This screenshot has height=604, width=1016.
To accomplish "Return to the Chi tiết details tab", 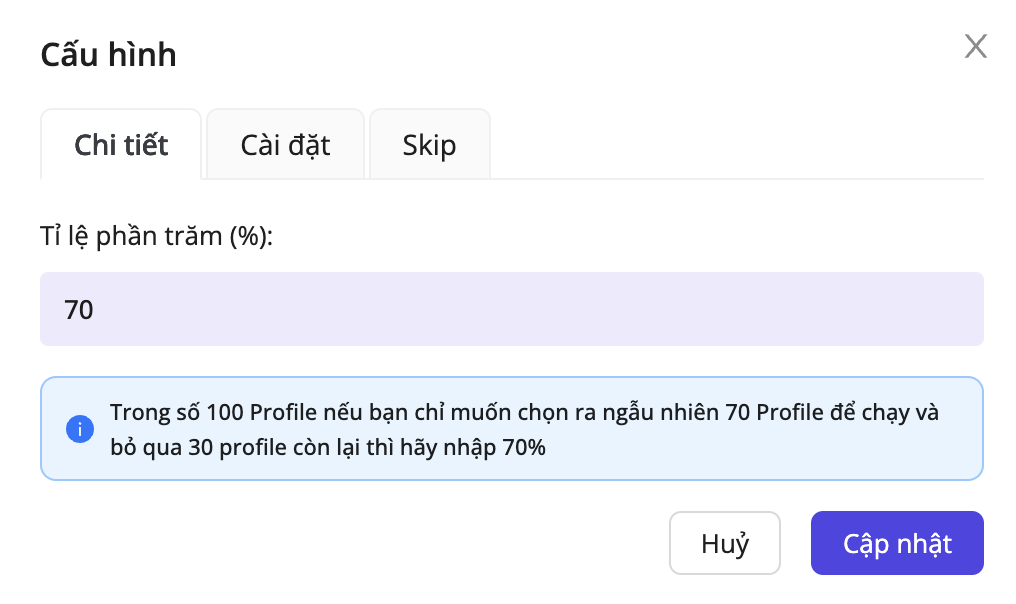I will click(x=121, y=145).
